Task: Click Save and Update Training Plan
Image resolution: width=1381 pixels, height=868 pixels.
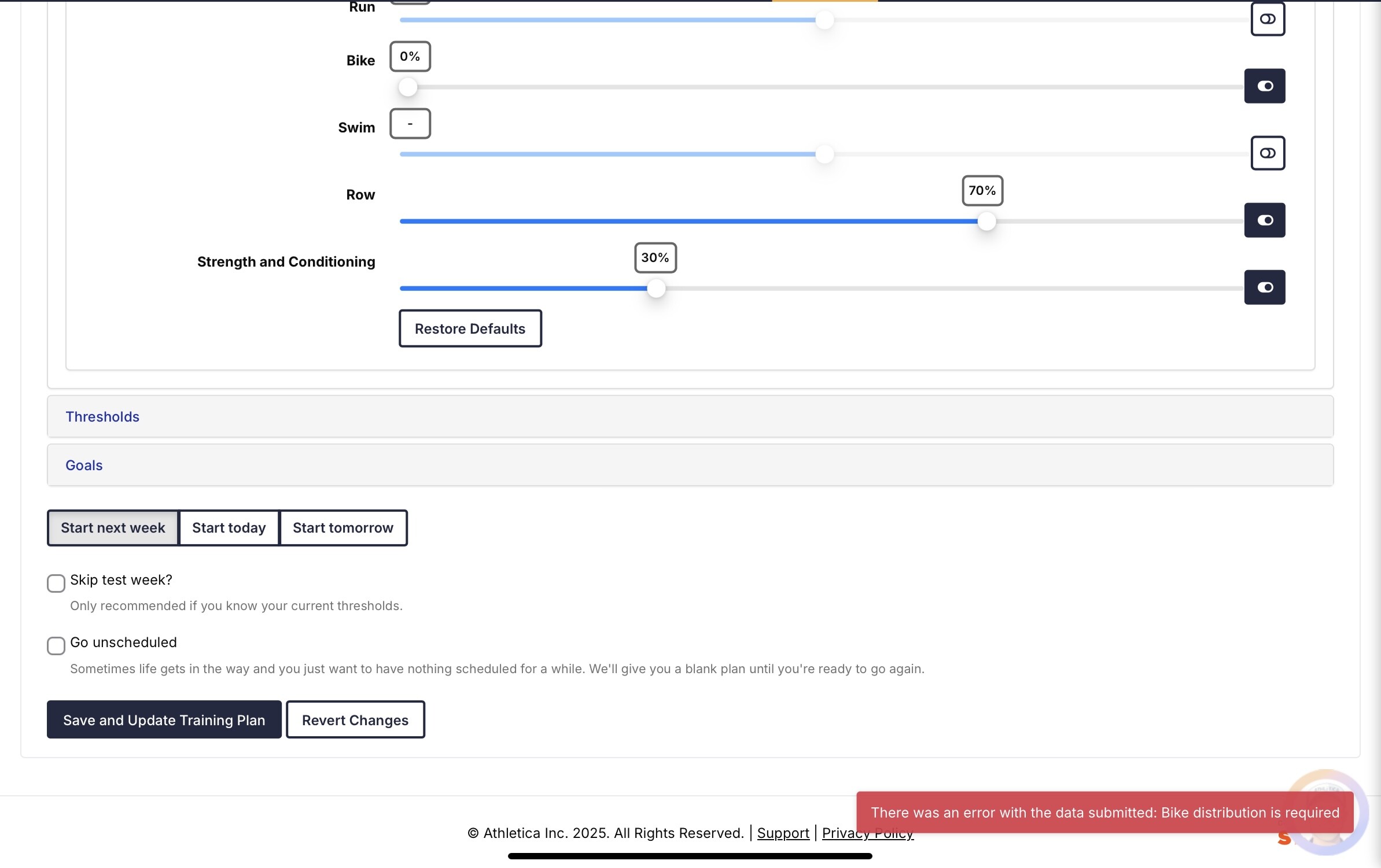Action: point(164,719)
